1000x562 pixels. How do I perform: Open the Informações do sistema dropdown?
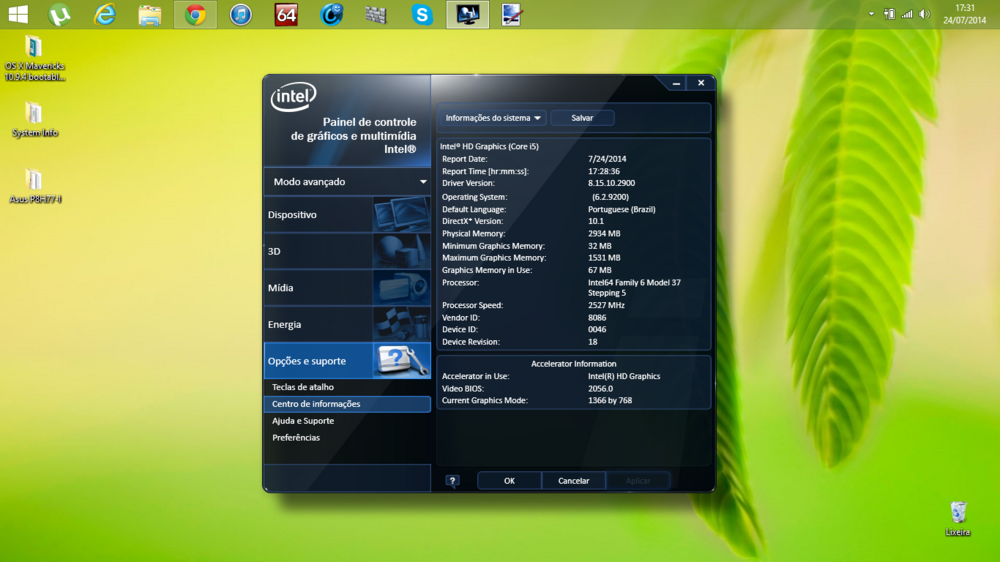pos(493,118)
